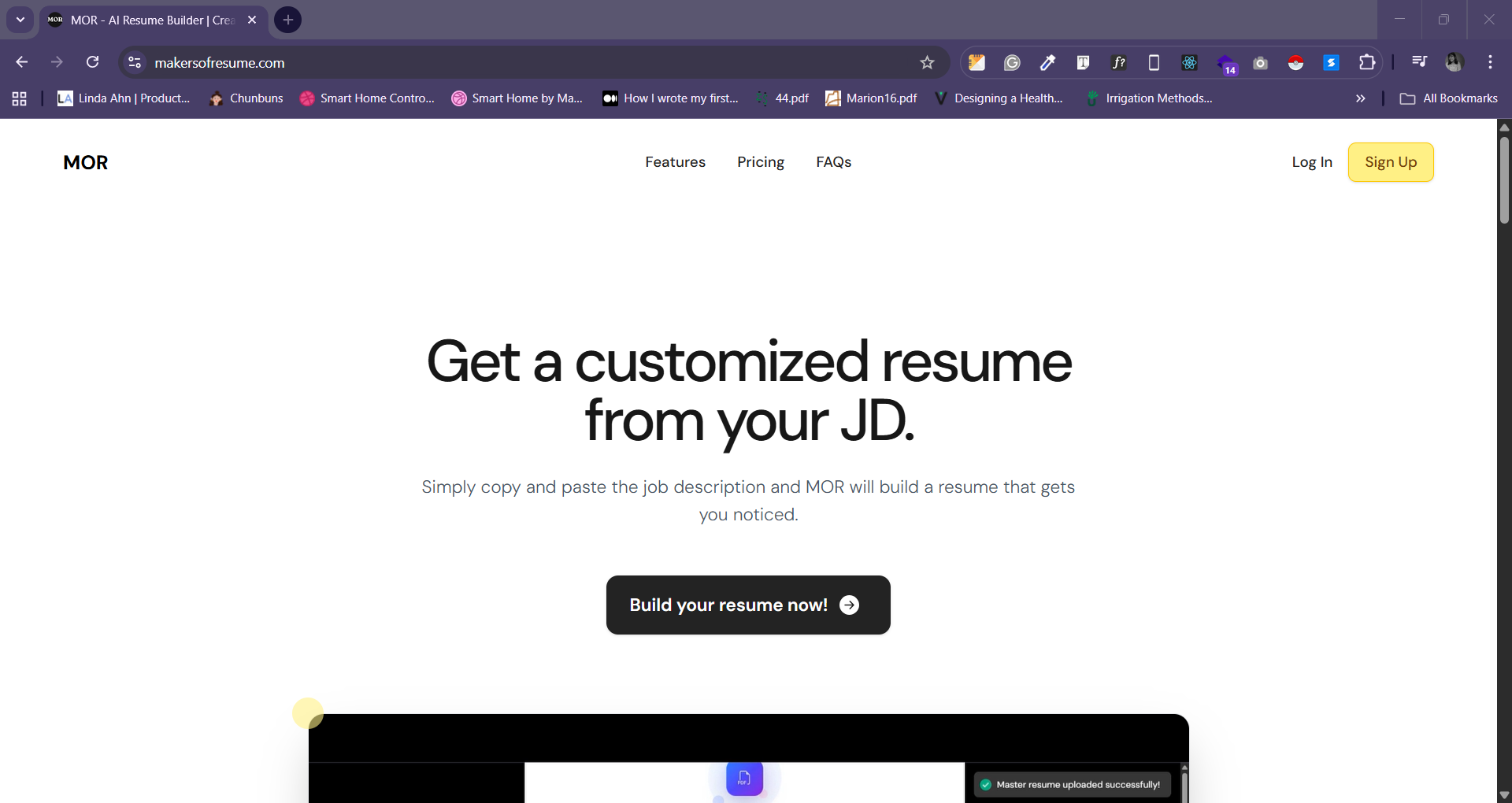
Task: Click the Pokeball extension icon
Action: [x=1295, y=63]
